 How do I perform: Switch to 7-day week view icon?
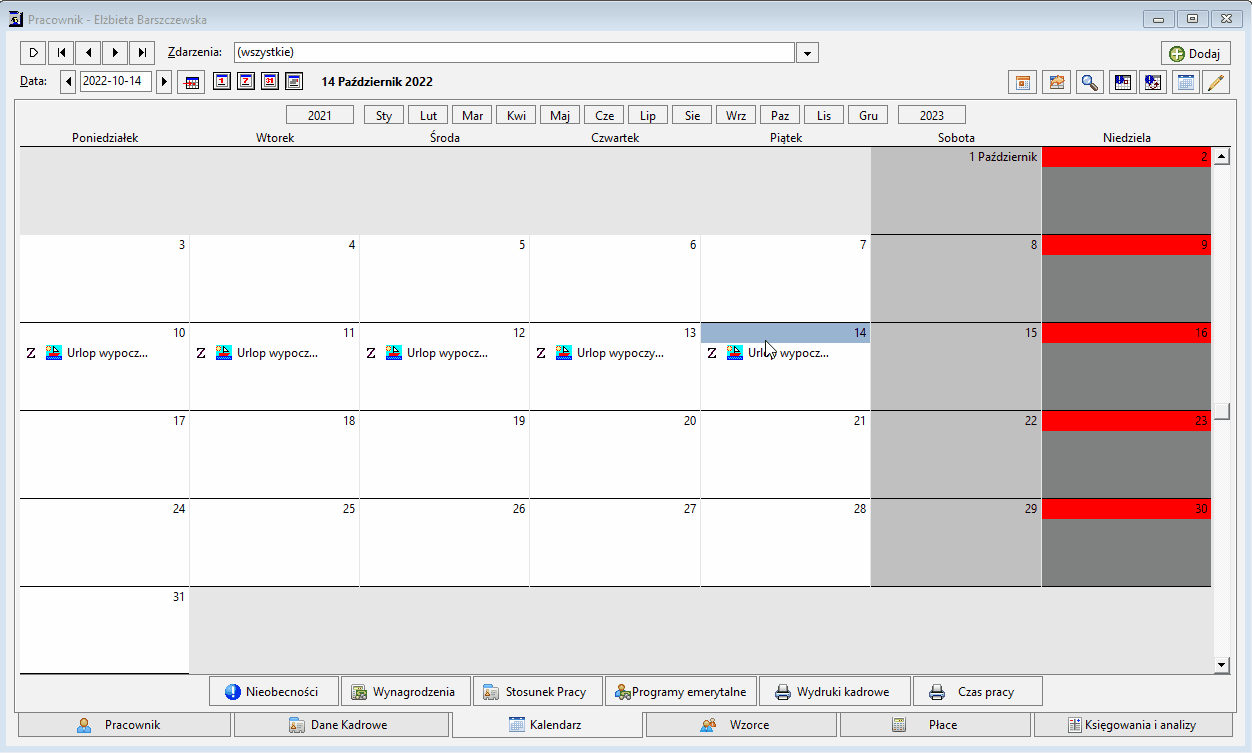(246, 81)
